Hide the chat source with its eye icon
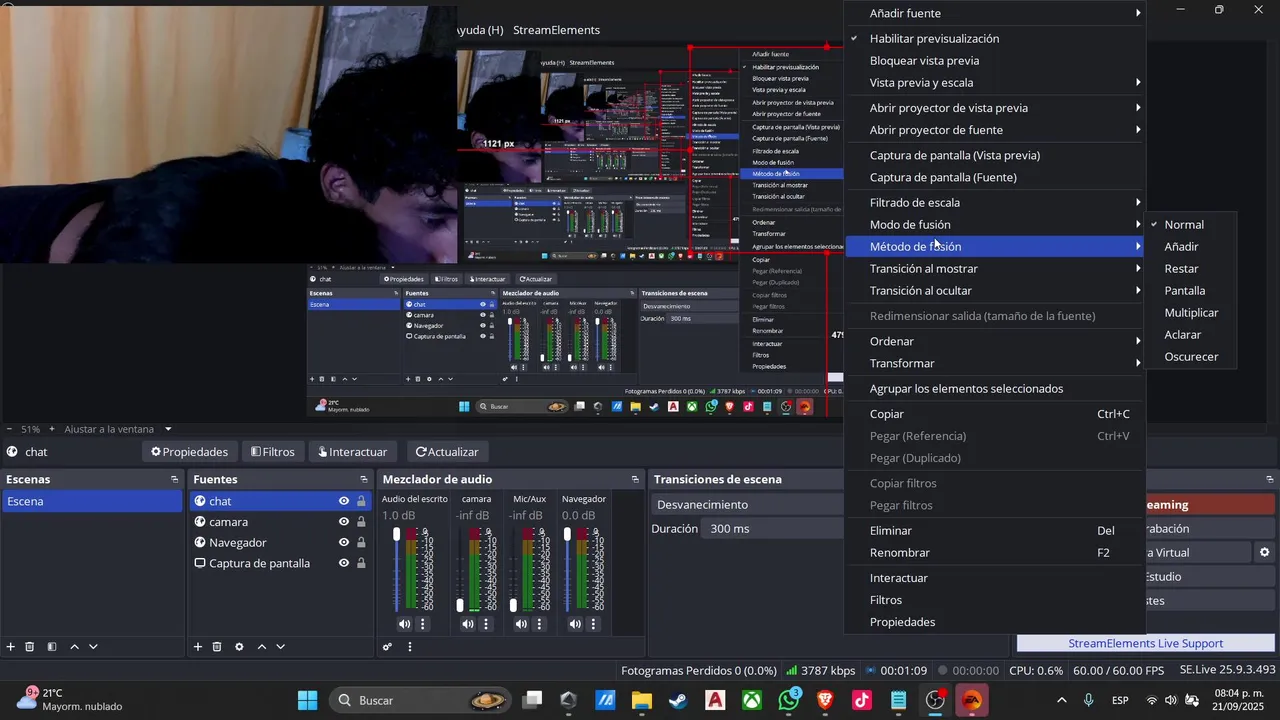Image resolution: width=1280 pixels, height=720 pixels. [344, 501]
